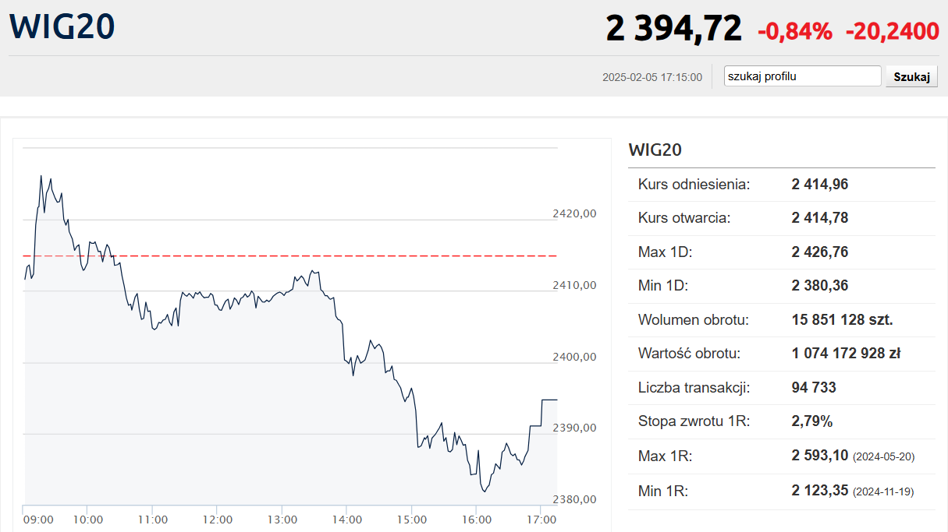Image resolution: width=948 pixels, height=532 pixels.
Task: Click the 'Min 1D:' label
Action: pyautogui.click(x=663, y=285)
